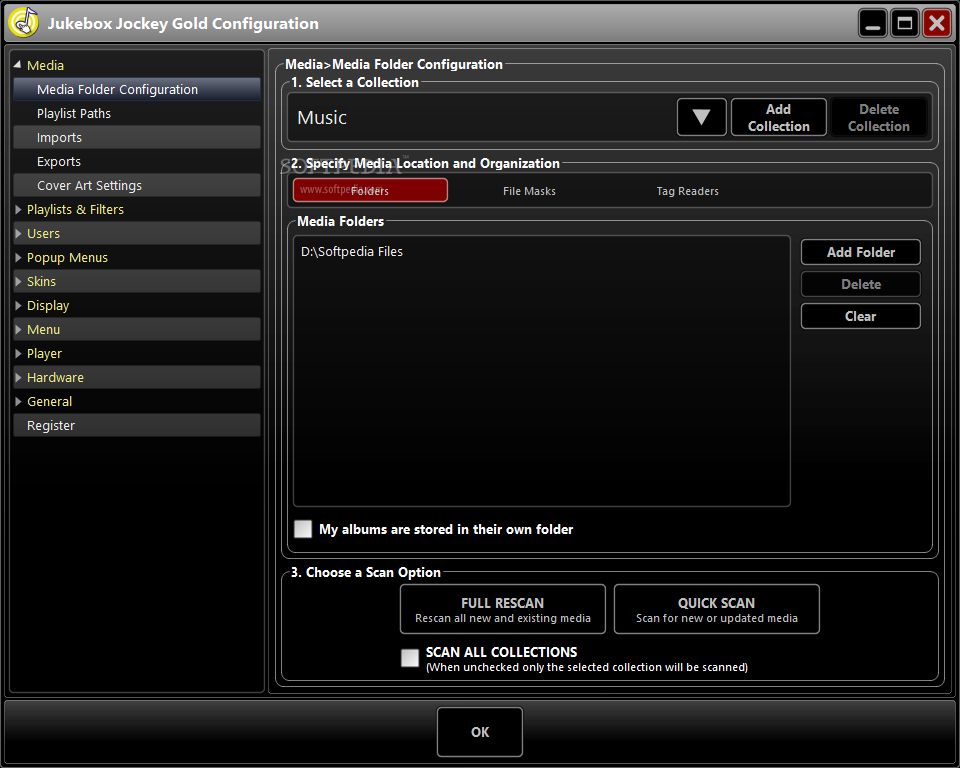The image size is (960, 768).
Task: Expand the Skins node arrow
Action: pos(18,282)
